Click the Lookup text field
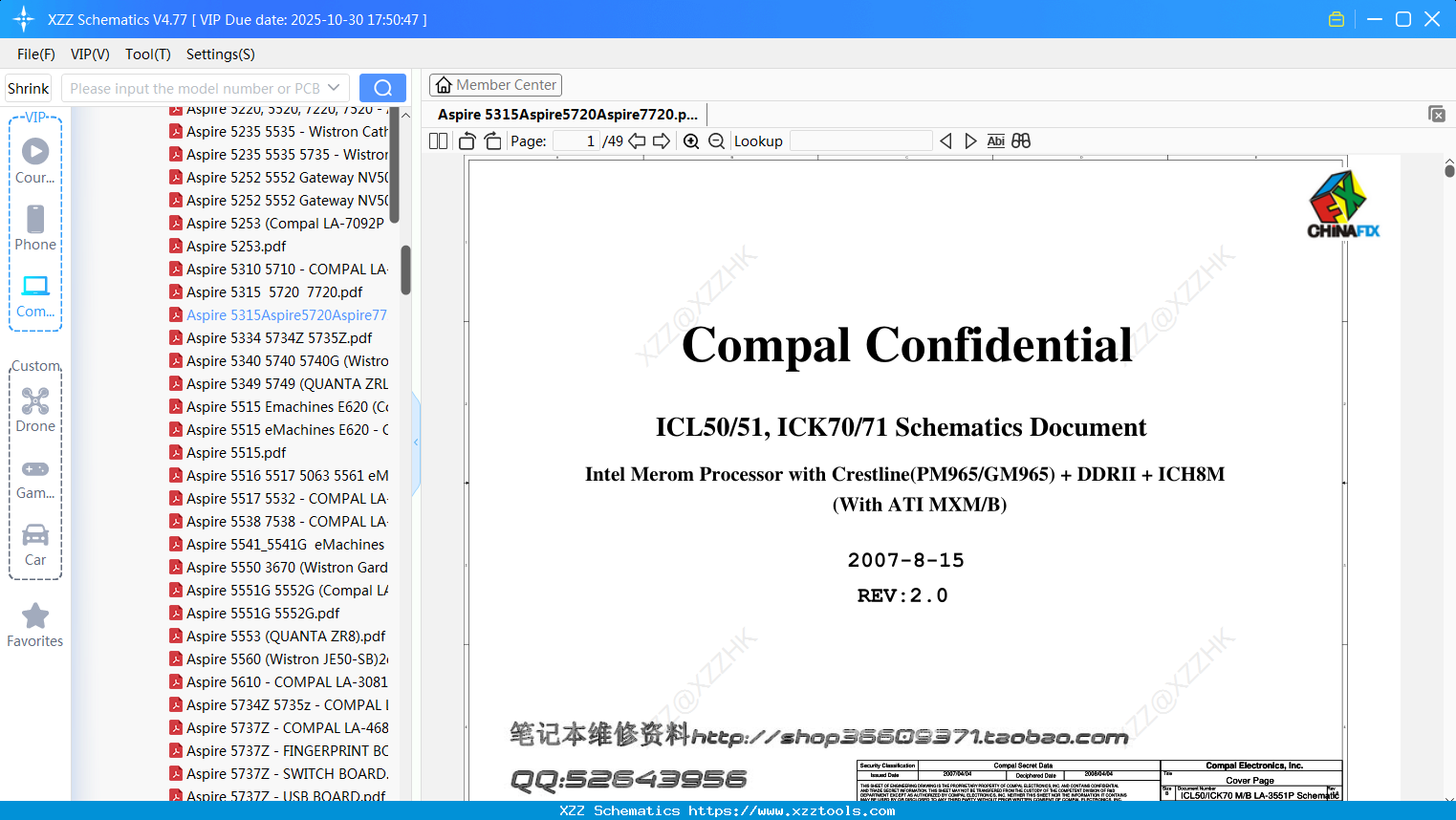 pos(861,141)
